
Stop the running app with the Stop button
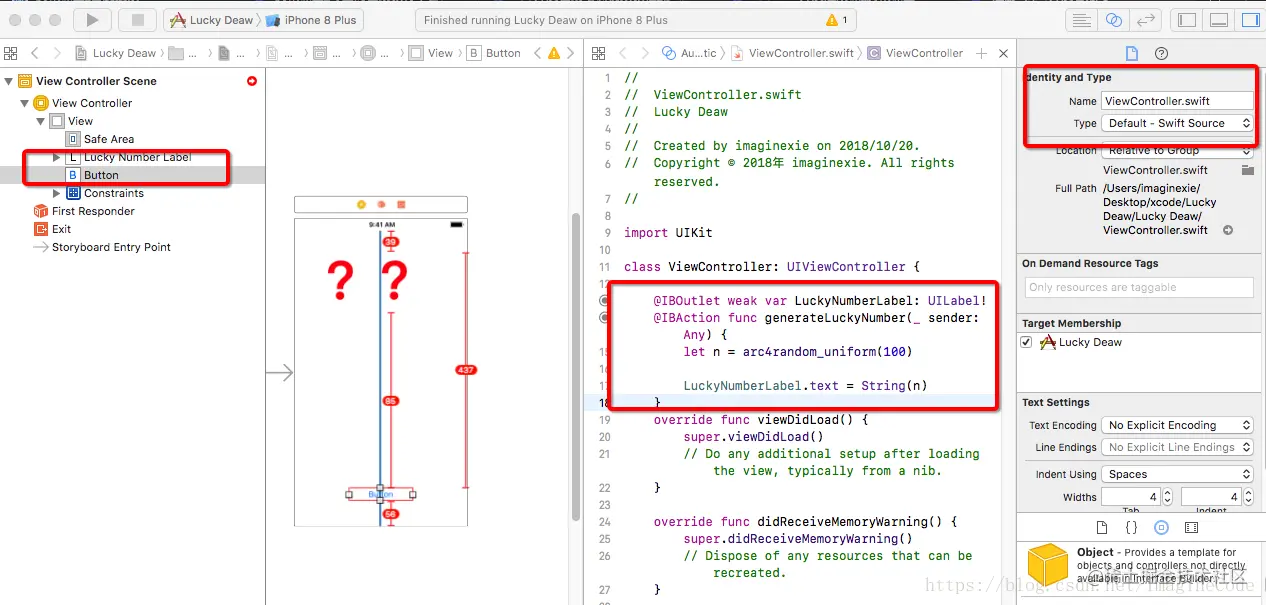137,20
